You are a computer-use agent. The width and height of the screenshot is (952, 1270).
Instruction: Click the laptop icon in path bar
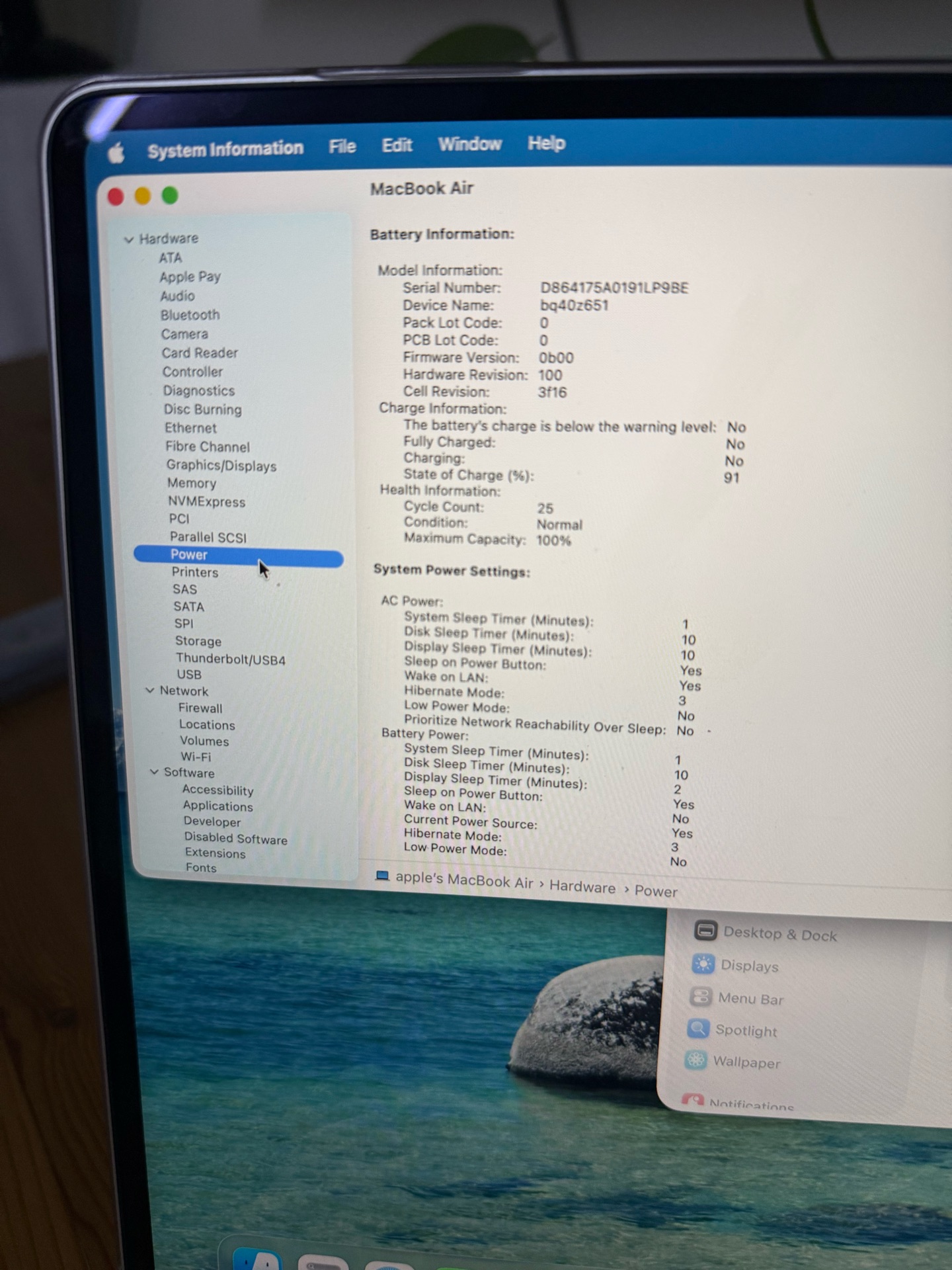coord(382,876)
